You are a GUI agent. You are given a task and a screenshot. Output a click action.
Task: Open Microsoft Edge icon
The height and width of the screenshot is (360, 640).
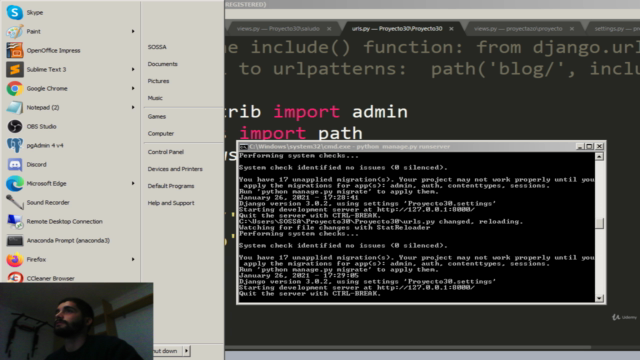click(x=15, y=184)
